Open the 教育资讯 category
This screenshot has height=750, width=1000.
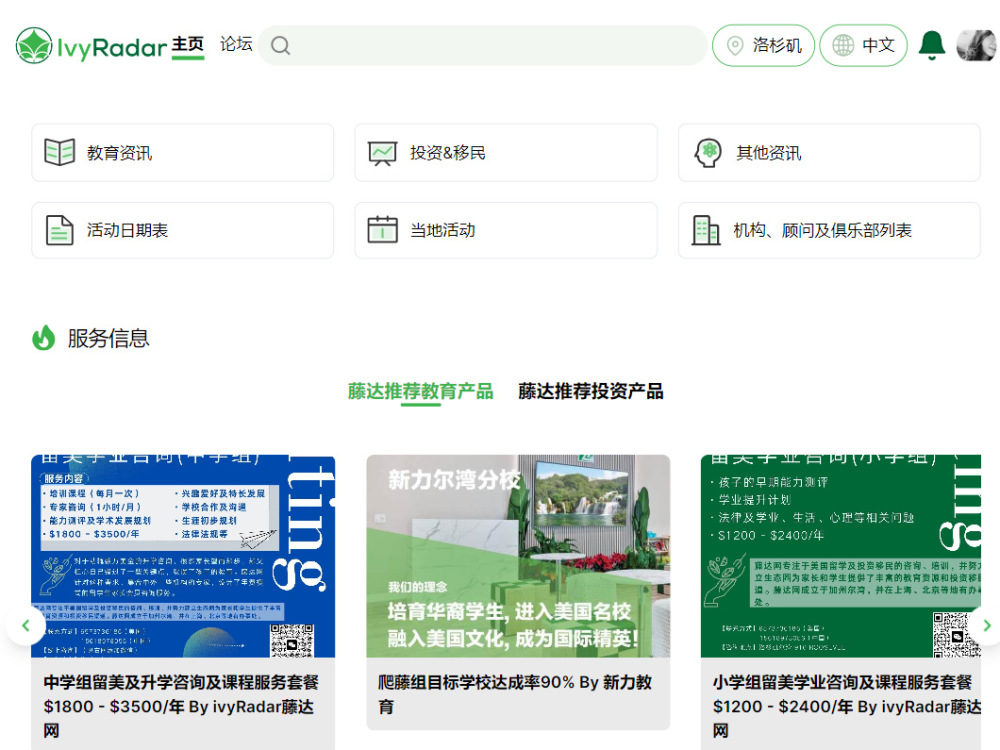[182, 152]
